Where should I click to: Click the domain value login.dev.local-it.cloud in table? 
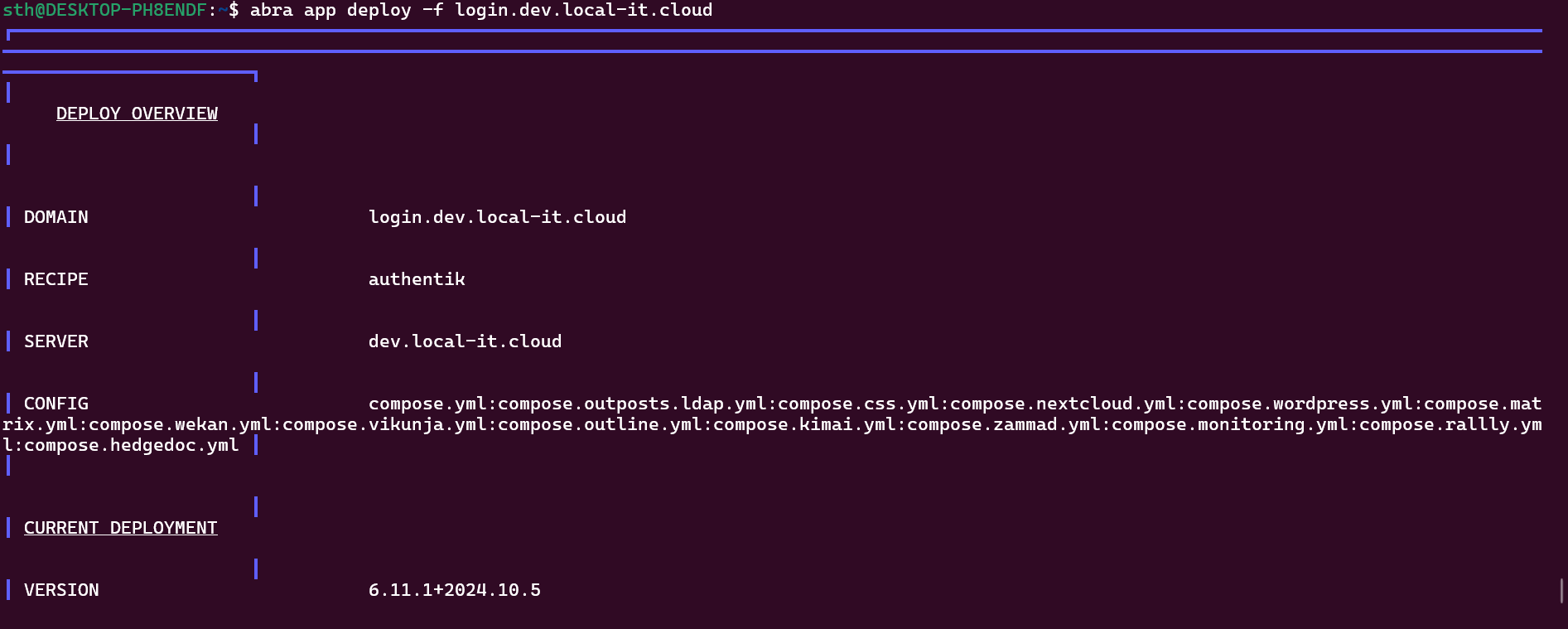pyautogui.click(x=497, y=217)
